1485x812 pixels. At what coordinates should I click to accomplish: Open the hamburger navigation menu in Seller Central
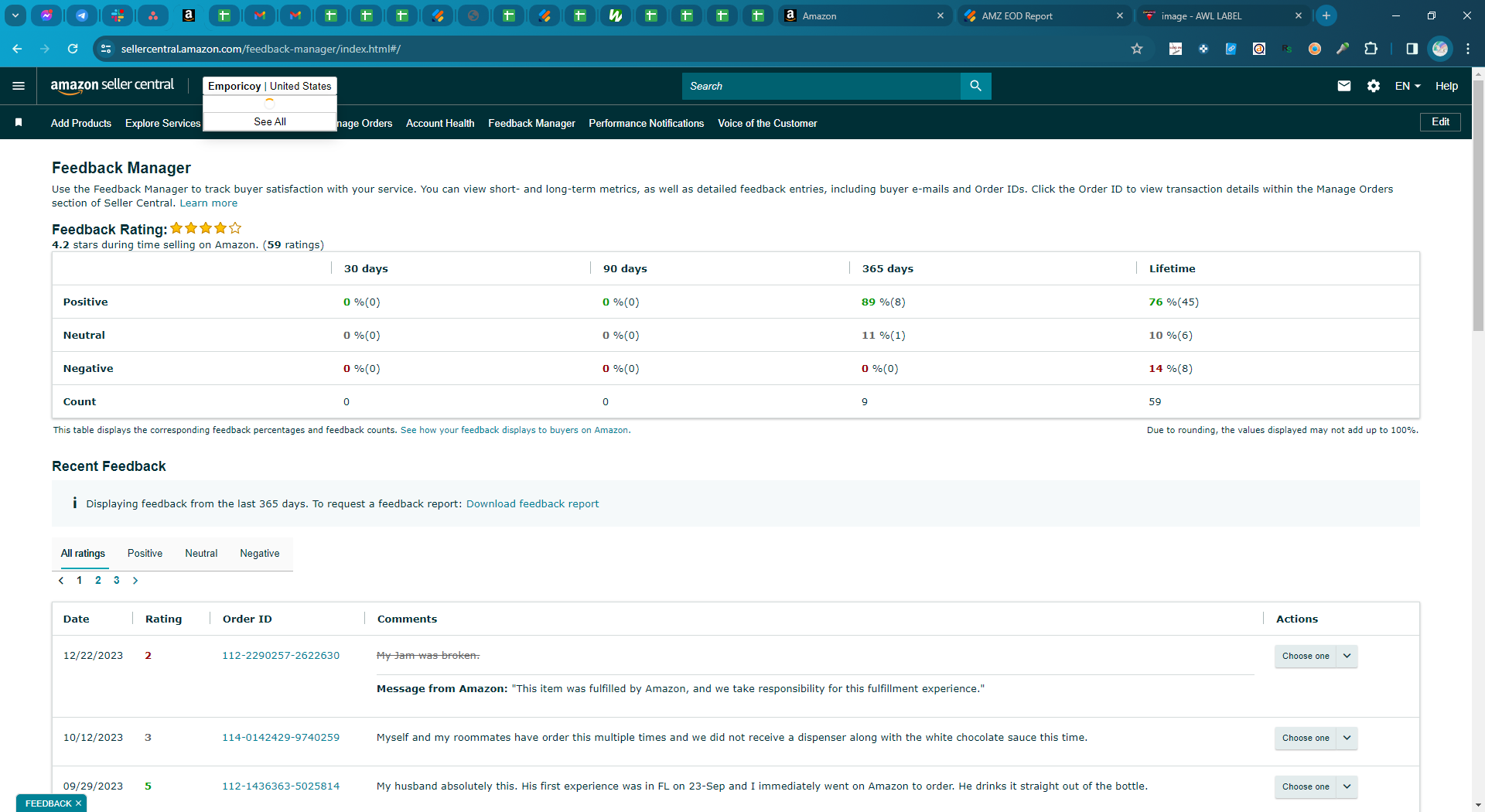coord(19,86)
